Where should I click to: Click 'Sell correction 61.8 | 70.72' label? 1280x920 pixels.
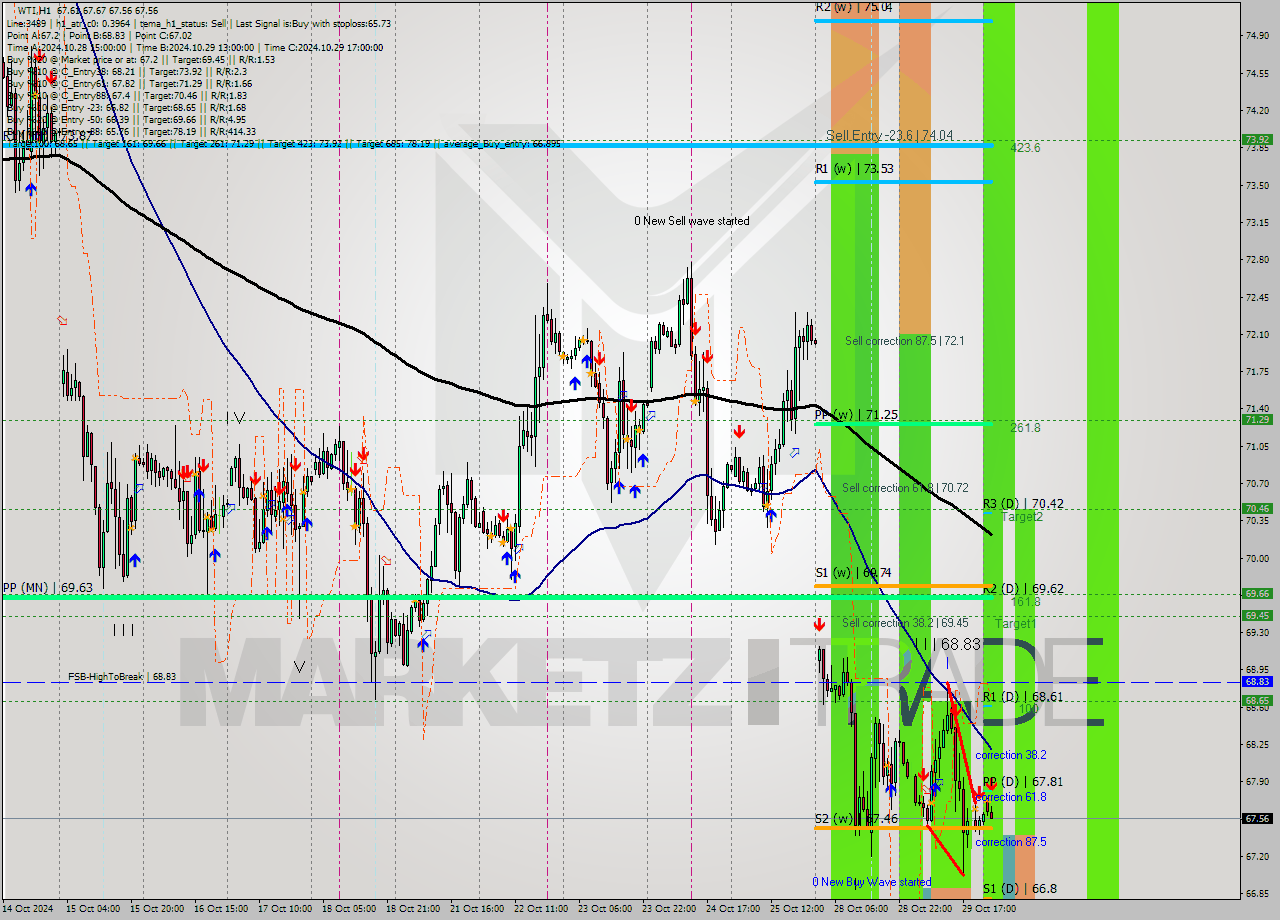tap(905, 488)
